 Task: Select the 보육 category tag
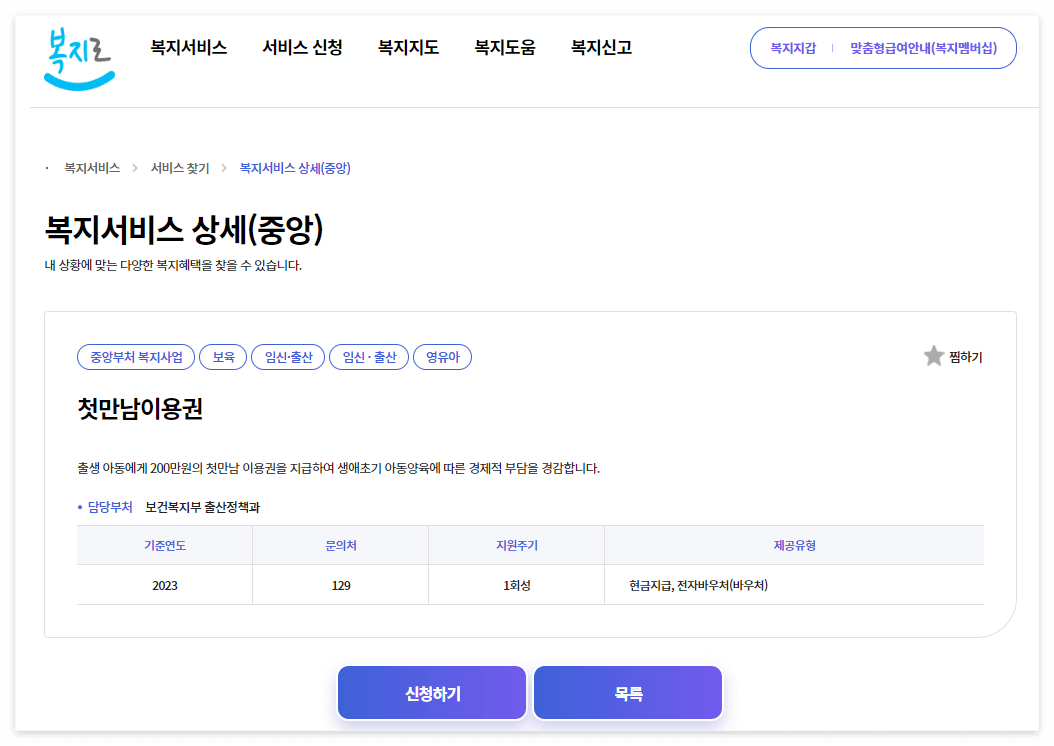[222, 357]
